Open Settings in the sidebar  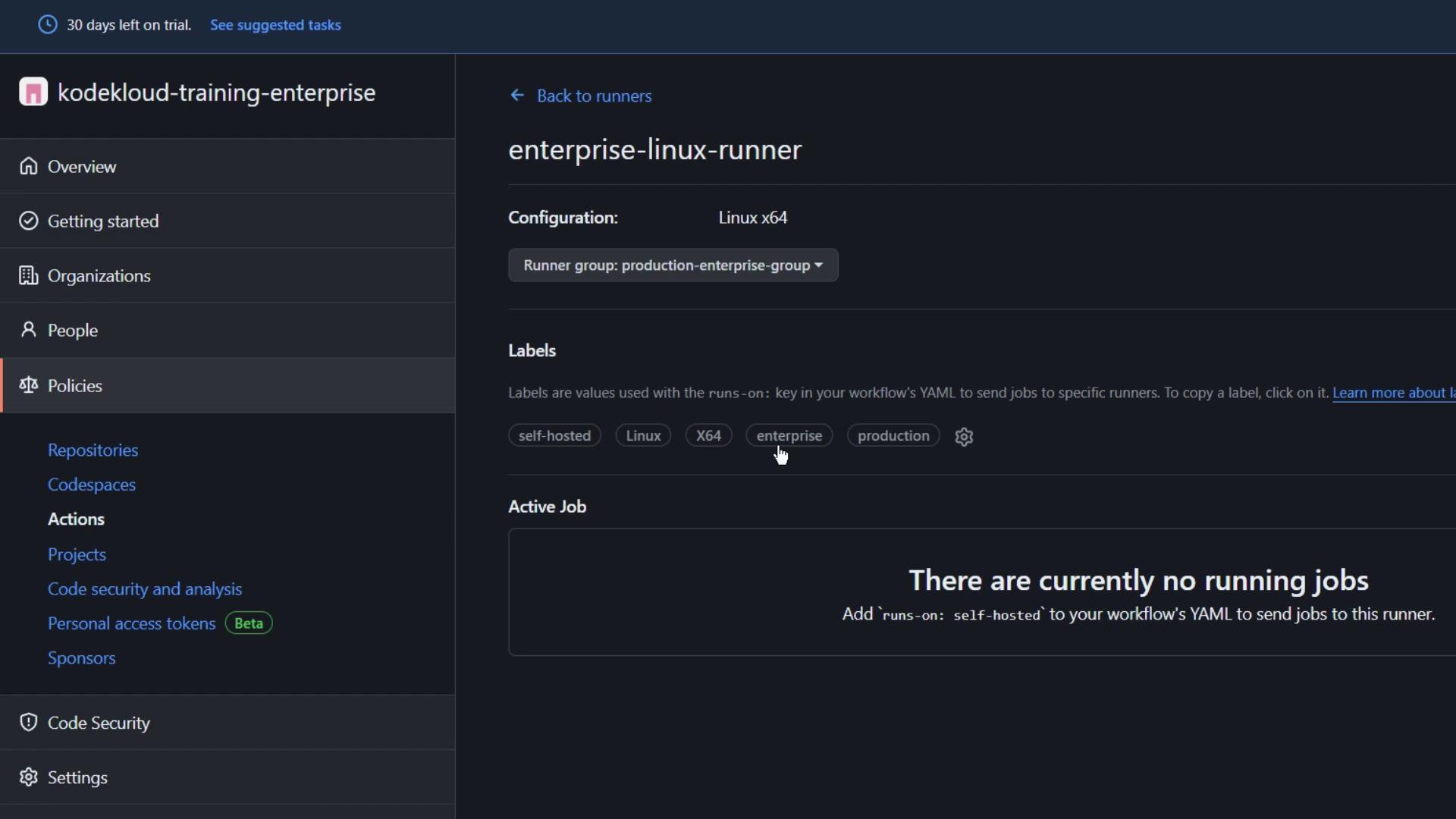77,777
